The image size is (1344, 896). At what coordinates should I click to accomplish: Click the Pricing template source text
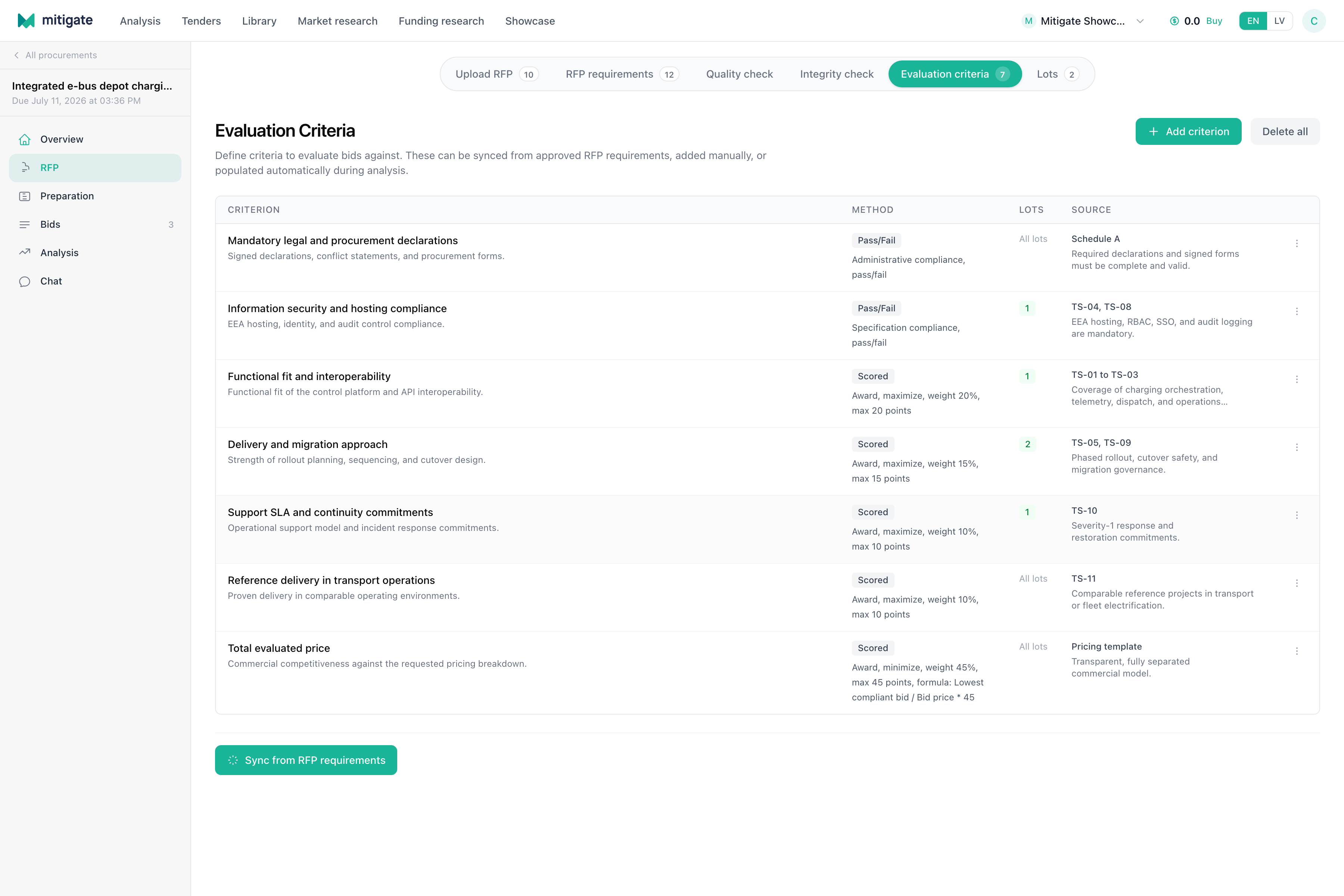1106,646
